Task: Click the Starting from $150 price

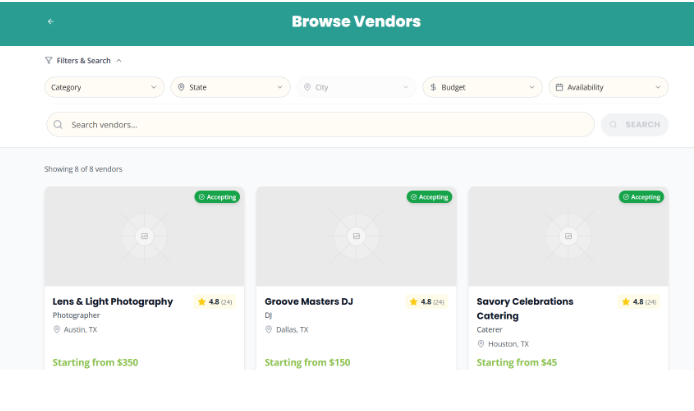Action: (x=307, y=362)
